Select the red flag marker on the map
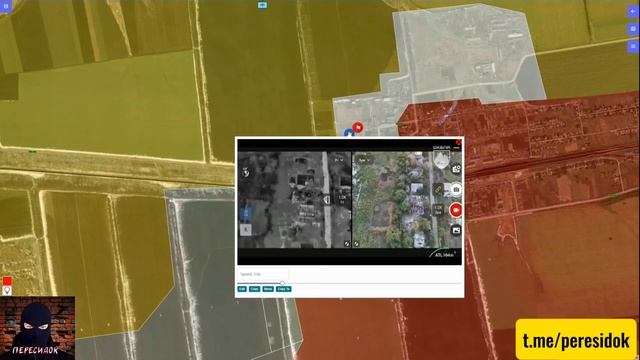 [x=358, y=127]
